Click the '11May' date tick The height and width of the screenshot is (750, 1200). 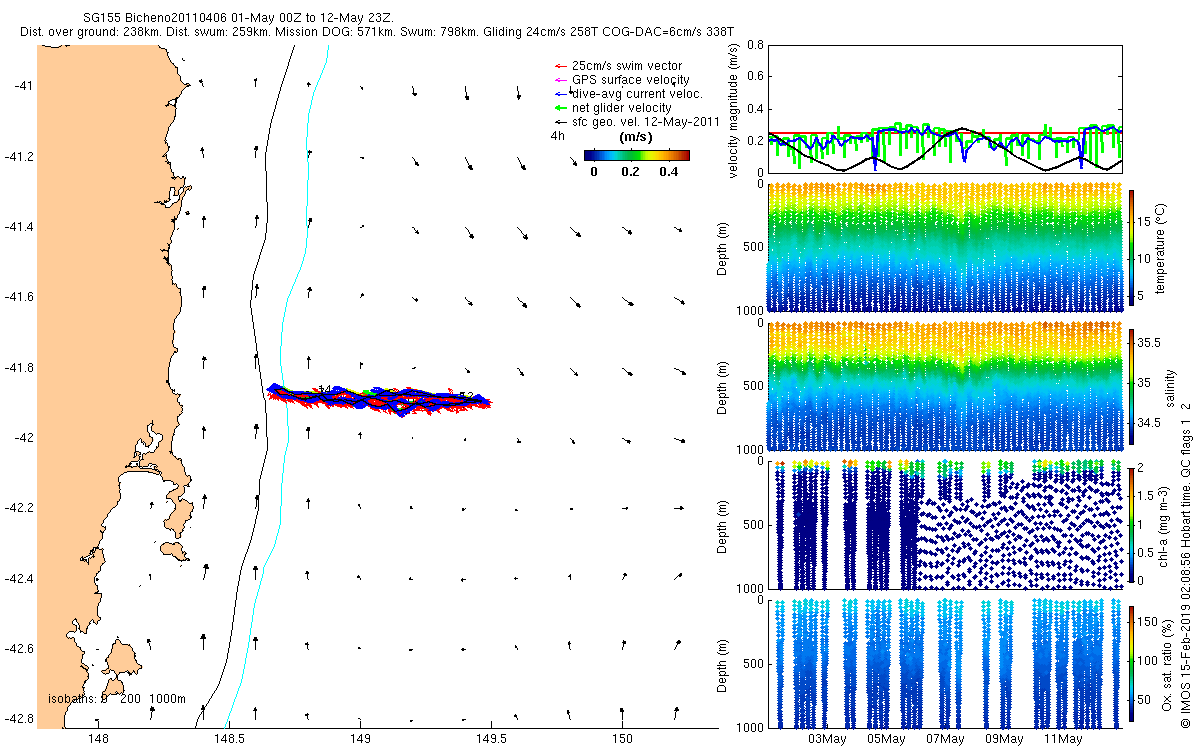pyautogui.click(x=1063, y=740)
